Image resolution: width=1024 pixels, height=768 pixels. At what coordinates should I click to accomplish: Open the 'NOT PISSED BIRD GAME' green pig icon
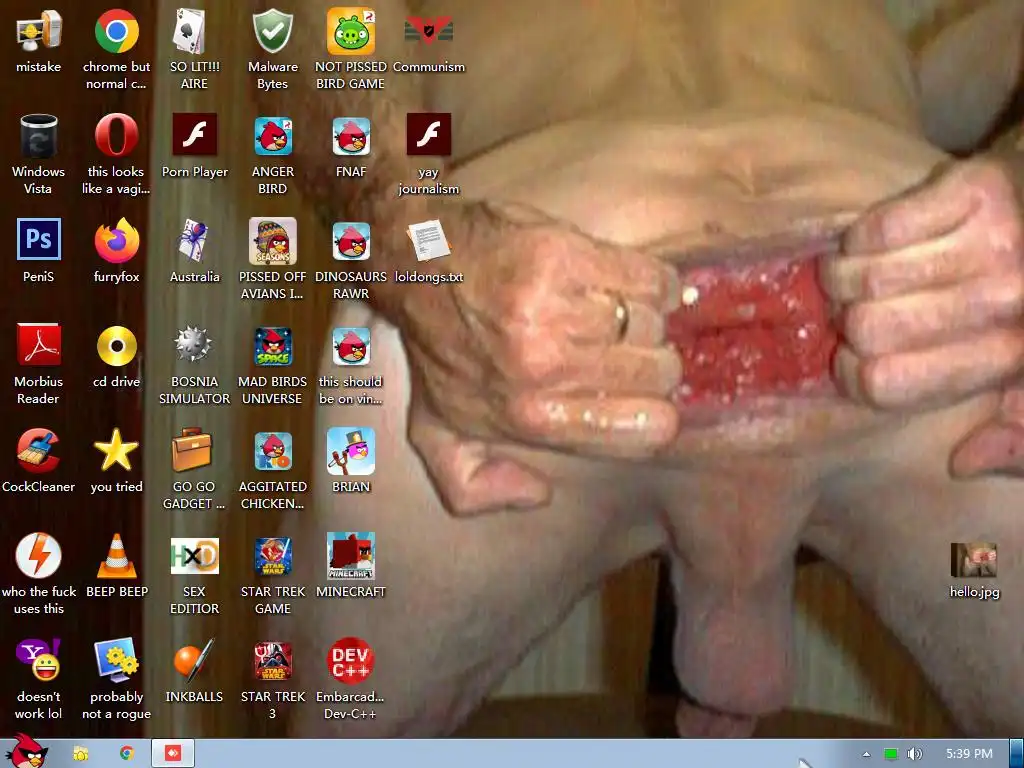pyautogui.click(x=351, y=31)
